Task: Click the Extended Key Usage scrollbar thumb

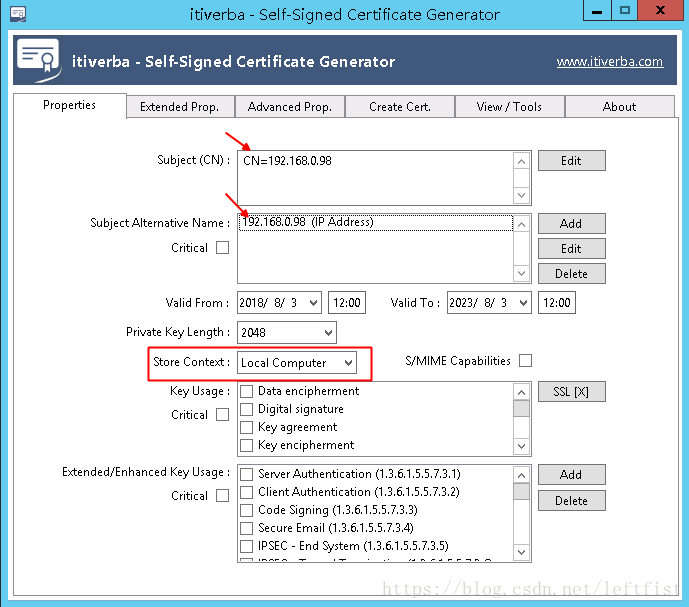Action: tap(522, 492)
